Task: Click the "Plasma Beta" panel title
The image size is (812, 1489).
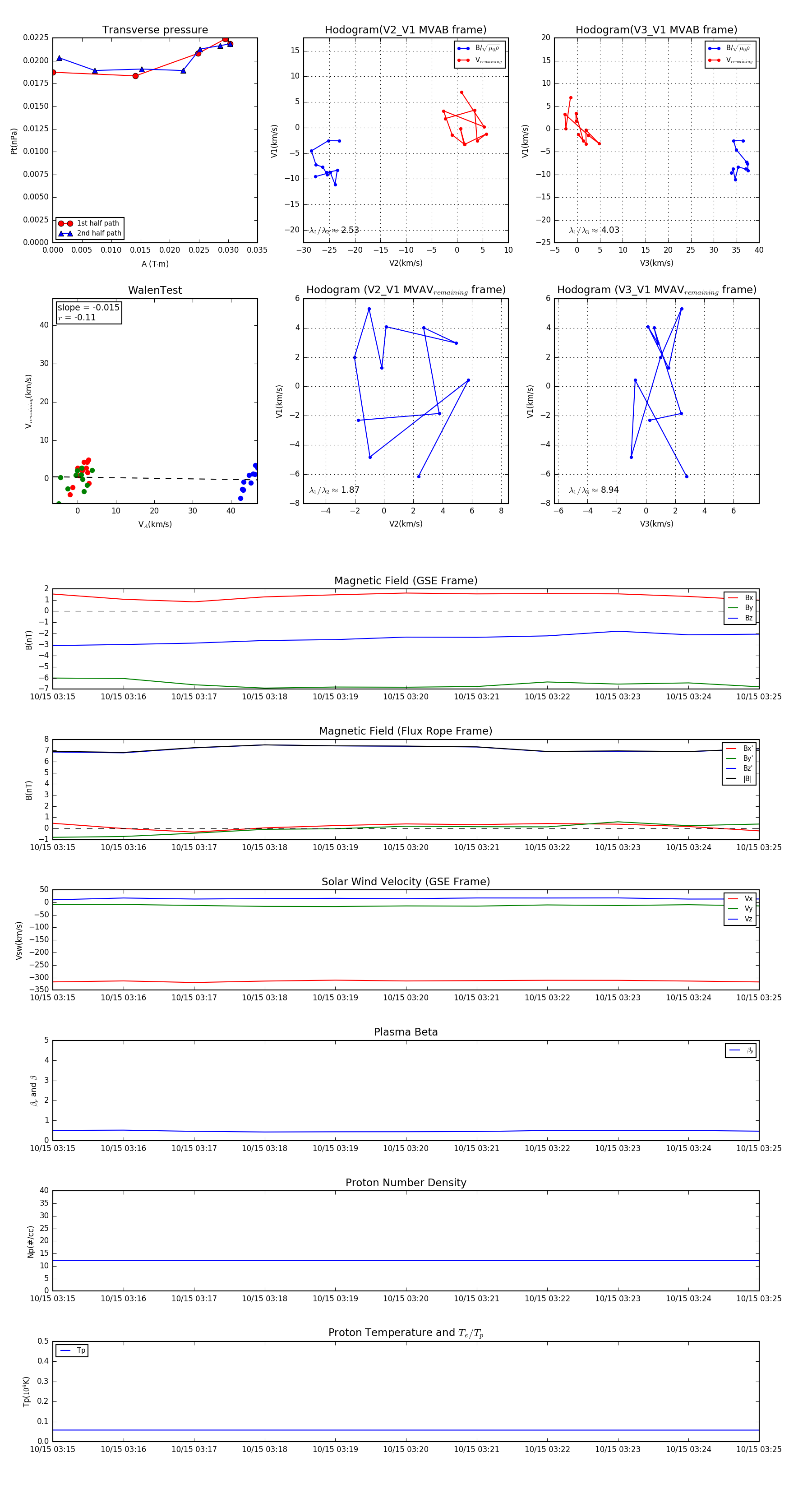Action: click(406, 1032)
